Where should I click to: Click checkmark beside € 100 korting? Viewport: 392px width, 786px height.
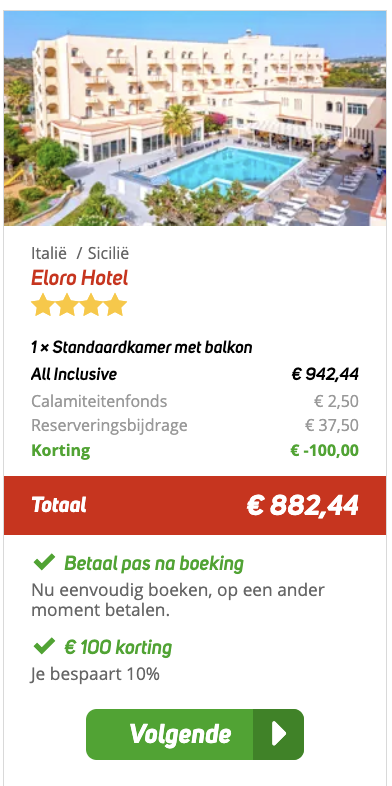point(44,647)
